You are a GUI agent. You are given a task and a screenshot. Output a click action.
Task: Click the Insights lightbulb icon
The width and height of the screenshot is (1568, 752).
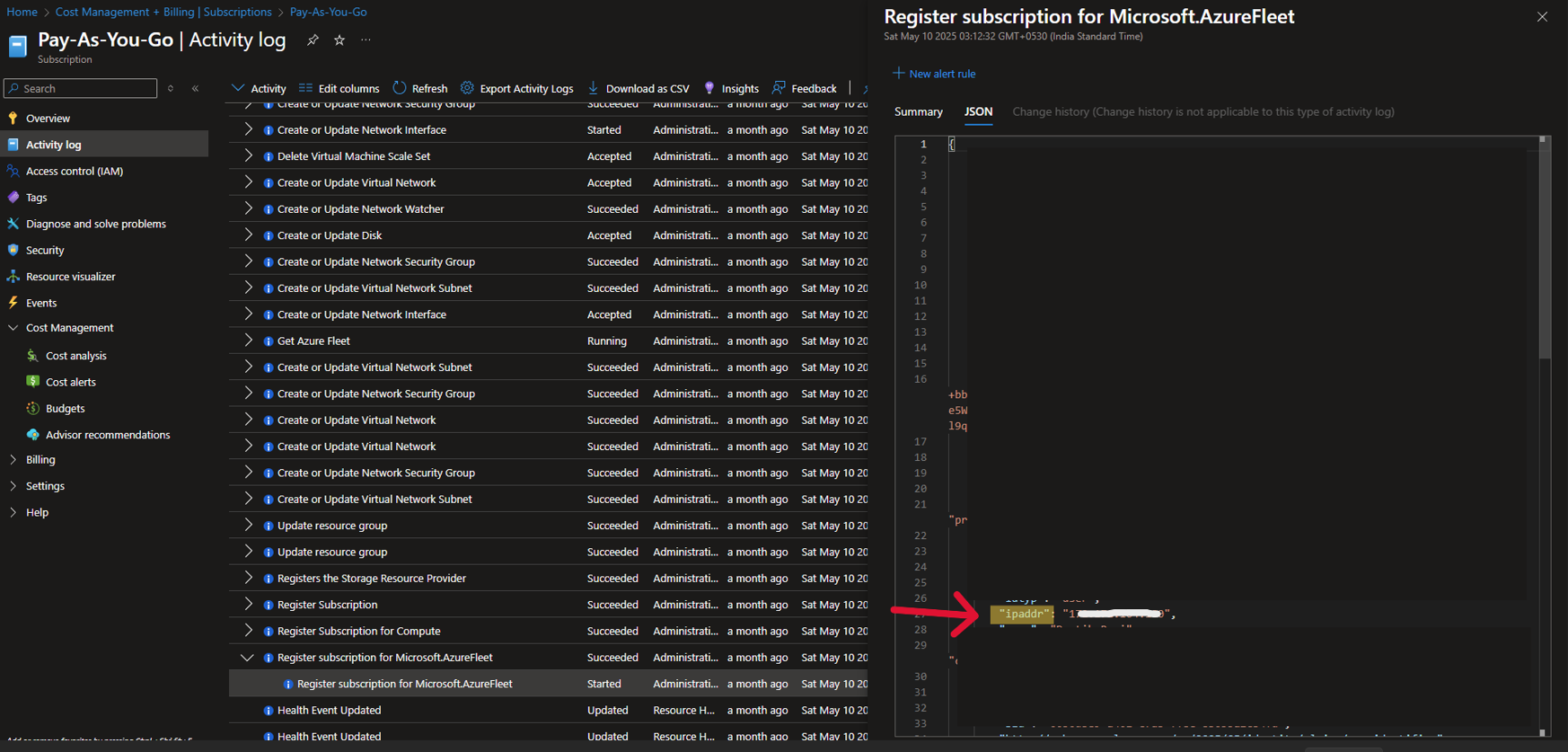[709, 88]
